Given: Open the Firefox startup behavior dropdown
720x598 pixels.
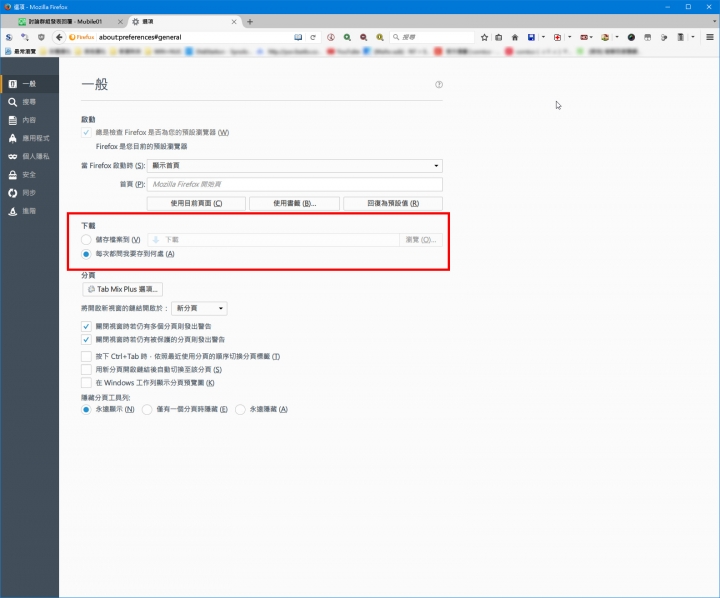Looking at the screenshot, I should click(295, 165).
